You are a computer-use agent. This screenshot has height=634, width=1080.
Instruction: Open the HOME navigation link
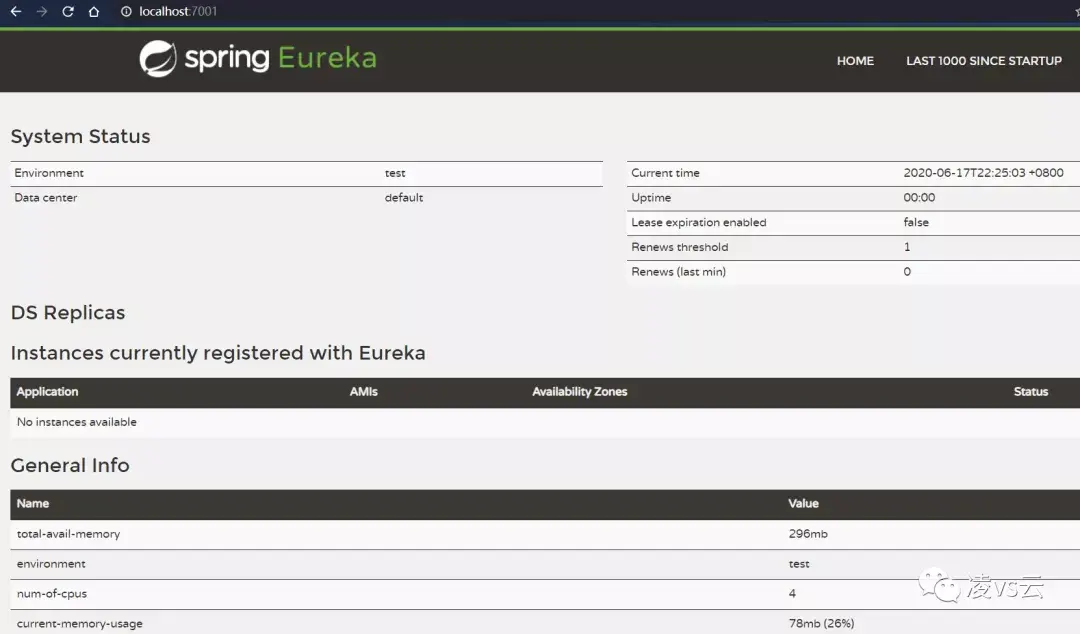pyautogui.click(x=855, y=61)
